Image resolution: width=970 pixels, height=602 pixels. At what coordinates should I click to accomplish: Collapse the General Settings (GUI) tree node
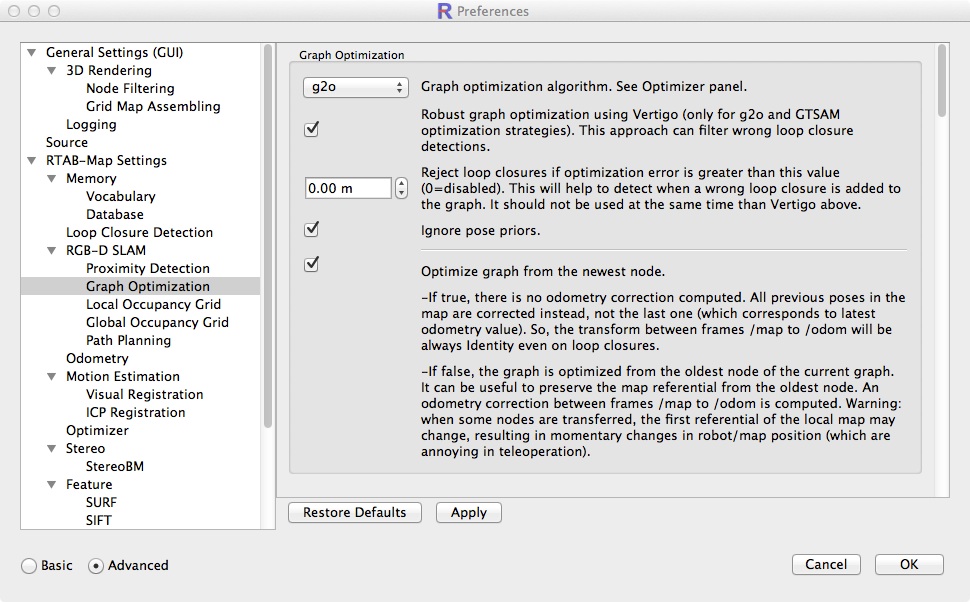pos(32,53)
